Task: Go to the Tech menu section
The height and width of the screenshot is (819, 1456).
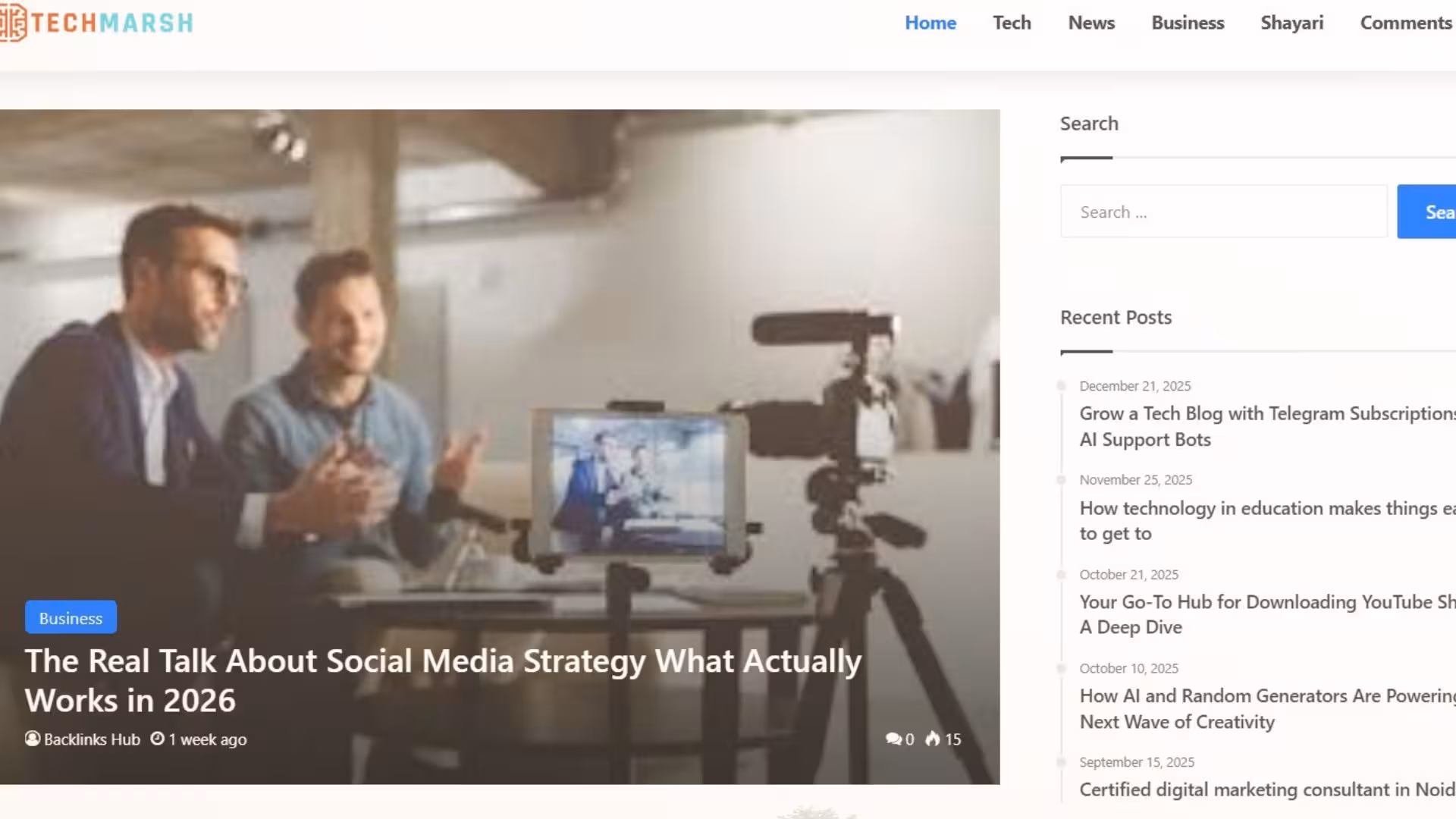Action: pyautogui.click(x=1012, y=23)
